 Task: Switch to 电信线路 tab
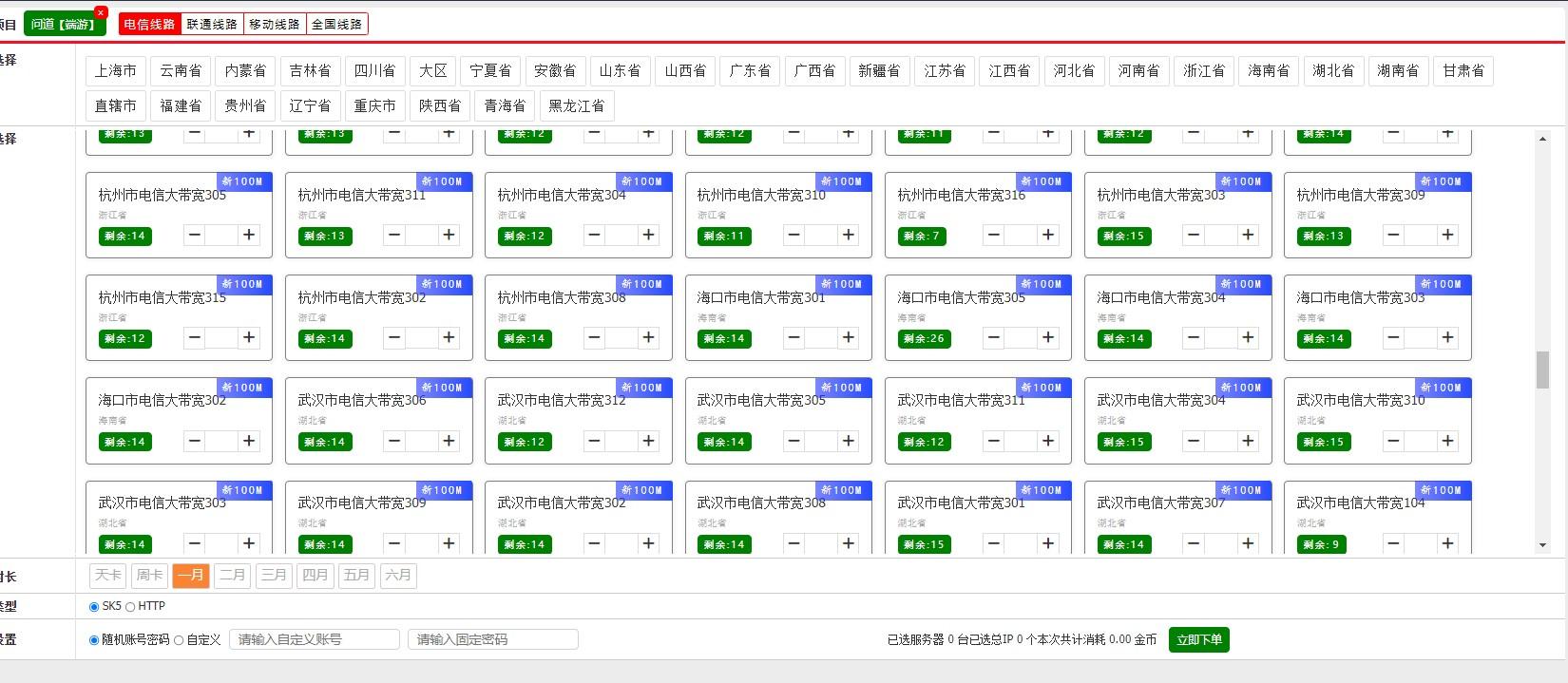click(x=149, y=24)
